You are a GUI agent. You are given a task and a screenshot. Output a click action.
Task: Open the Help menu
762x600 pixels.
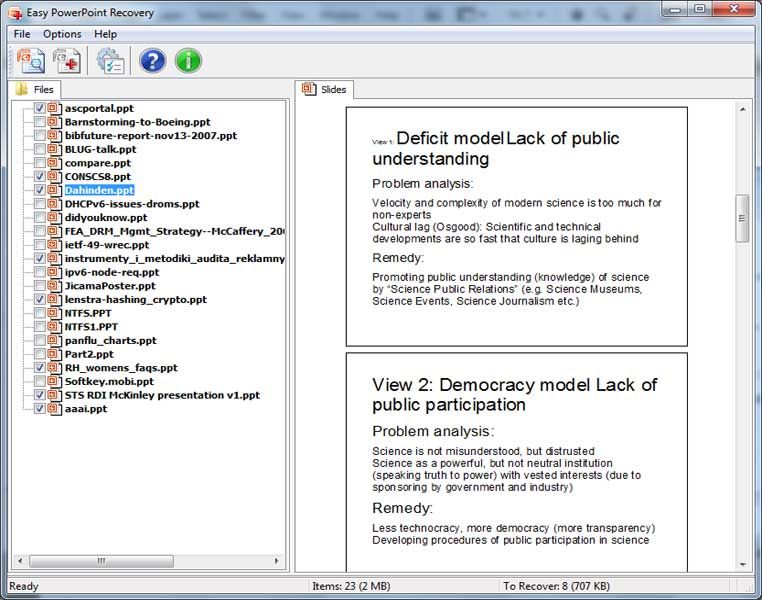pos(105,34)
